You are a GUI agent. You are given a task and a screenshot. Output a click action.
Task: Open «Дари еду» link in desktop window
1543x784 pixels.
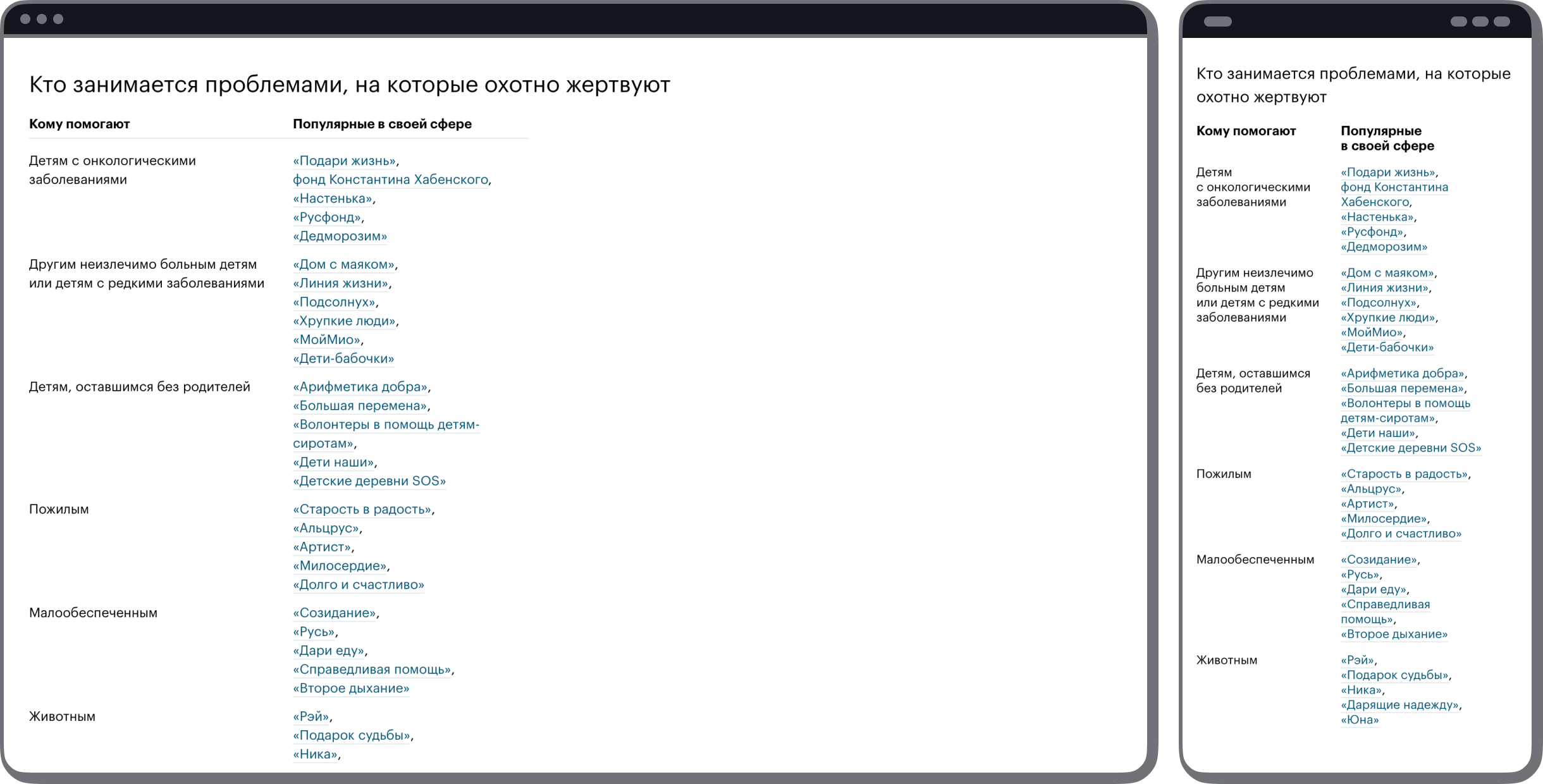[328, 651]
